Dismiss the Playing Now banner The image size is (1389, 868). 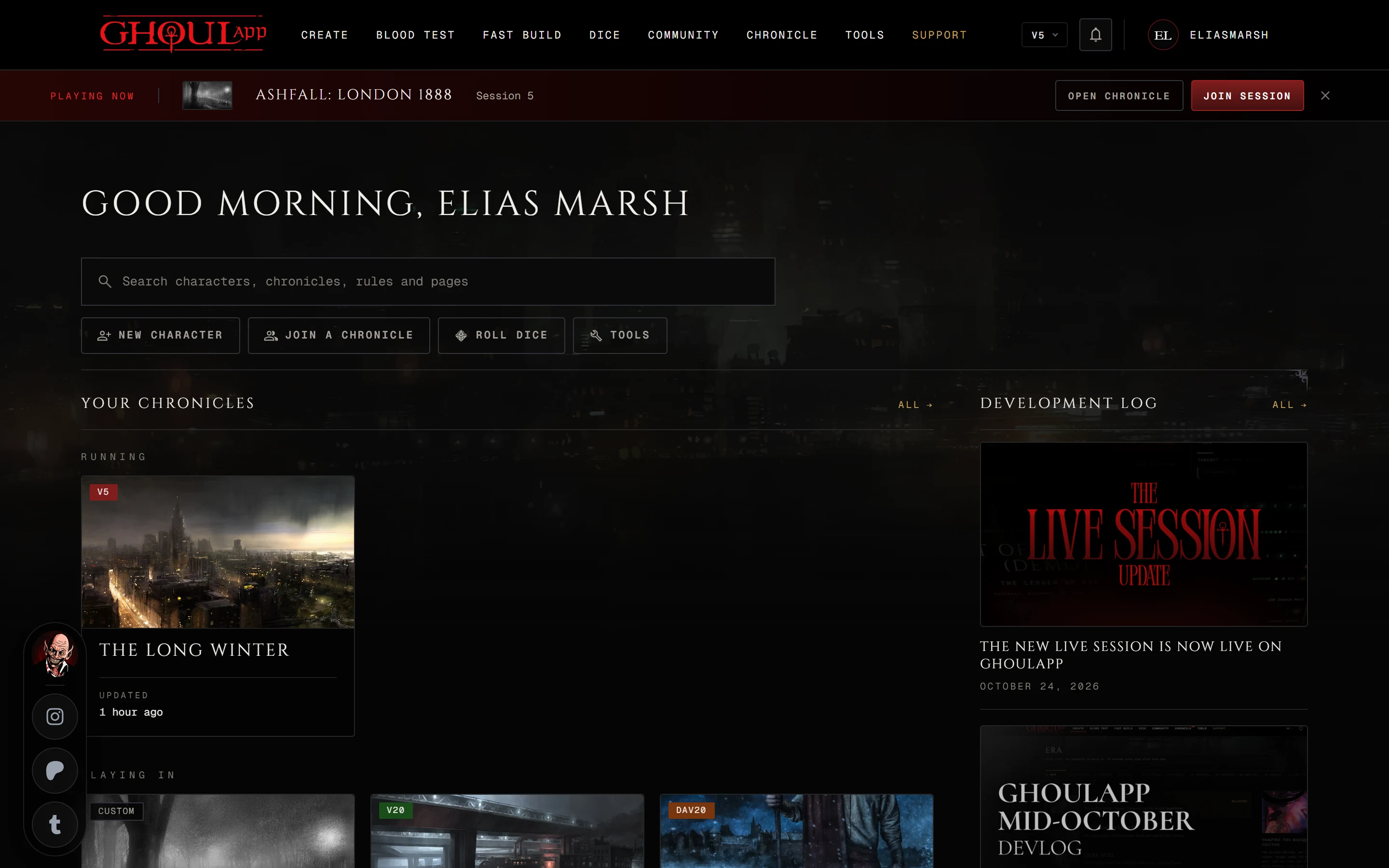coord(1325,95)
